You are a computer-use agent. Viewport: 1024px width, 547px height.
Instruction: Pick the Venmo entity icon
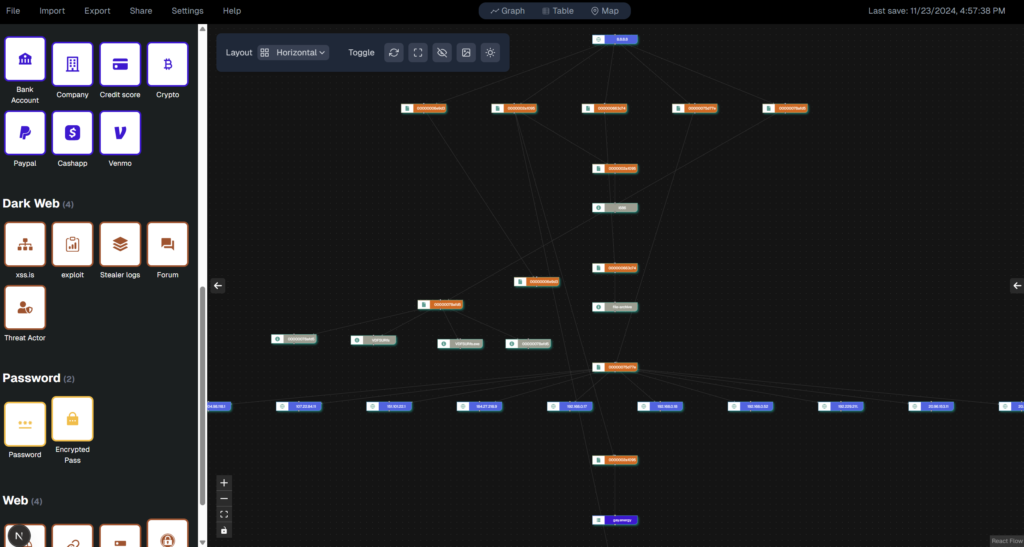point(120,132)
